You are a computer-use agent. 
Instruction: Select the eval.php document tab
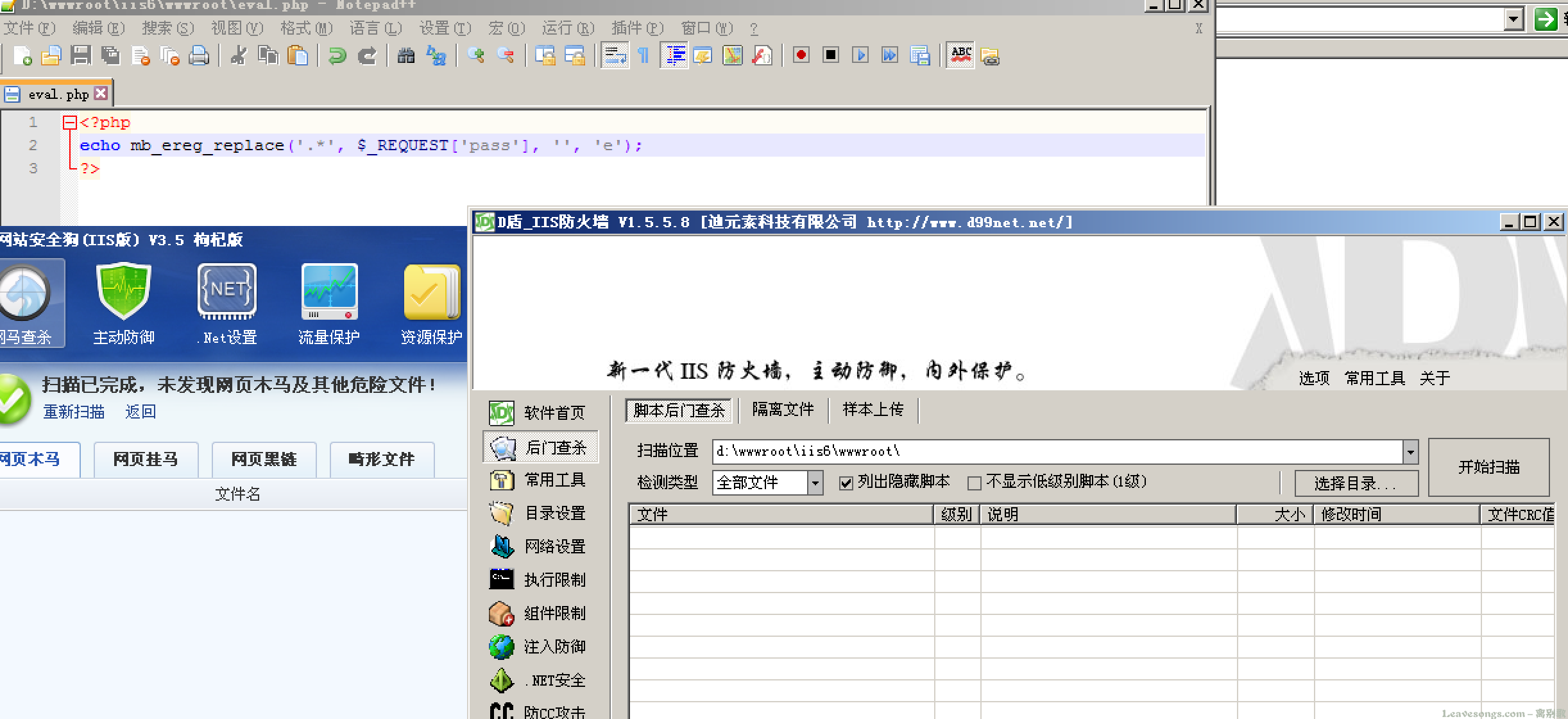coord(56,94)
